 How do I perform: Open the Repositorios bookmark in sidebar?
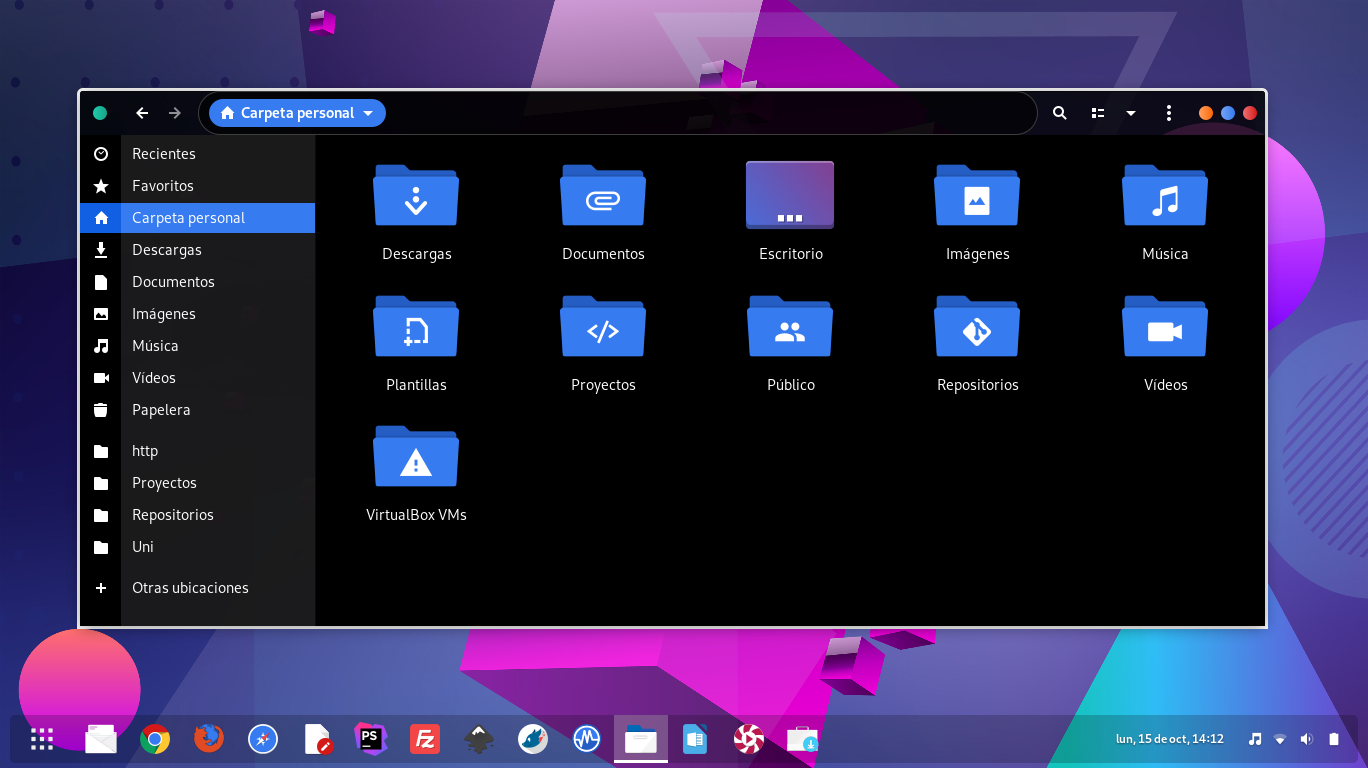pyautogui.click(x=197, y=515)
